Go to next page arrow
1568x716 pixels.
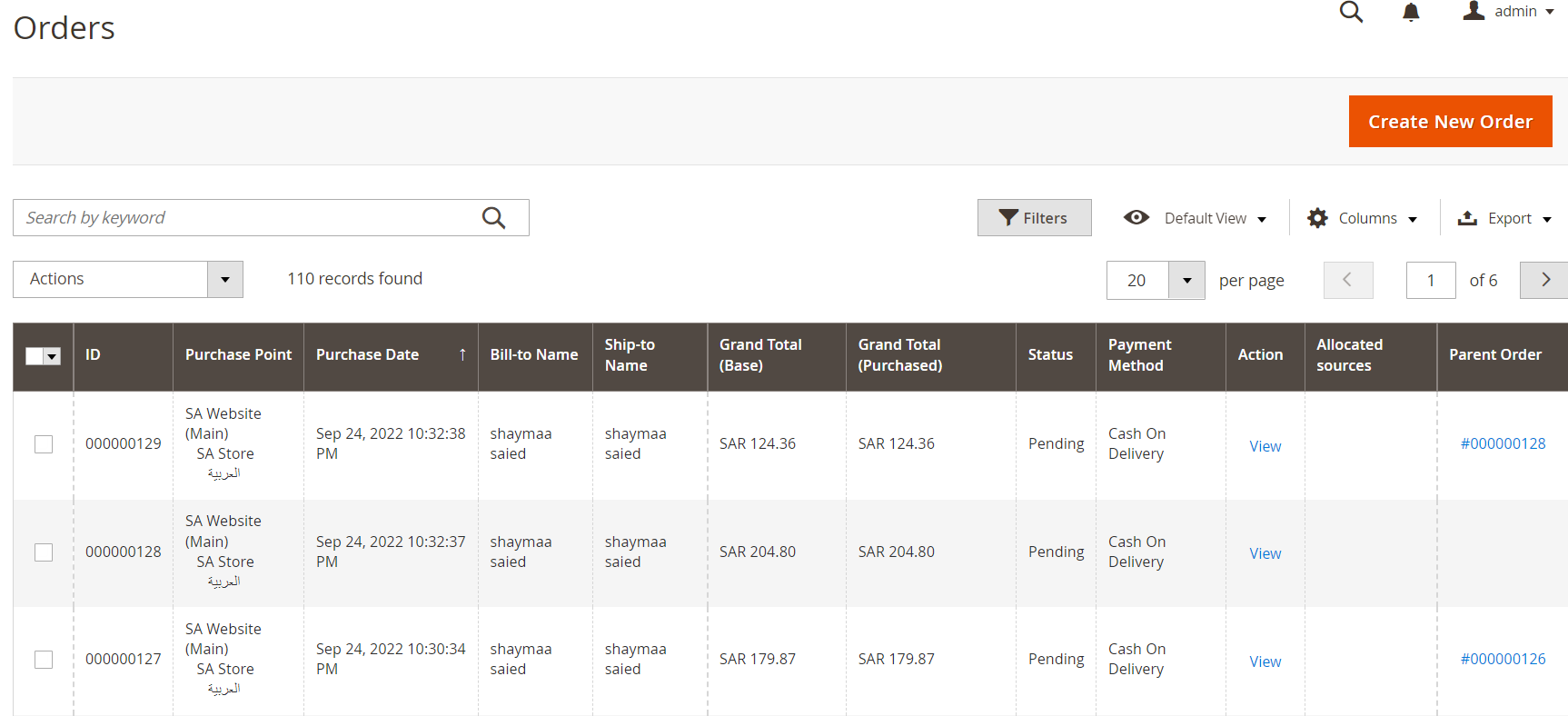[1544, 280]
